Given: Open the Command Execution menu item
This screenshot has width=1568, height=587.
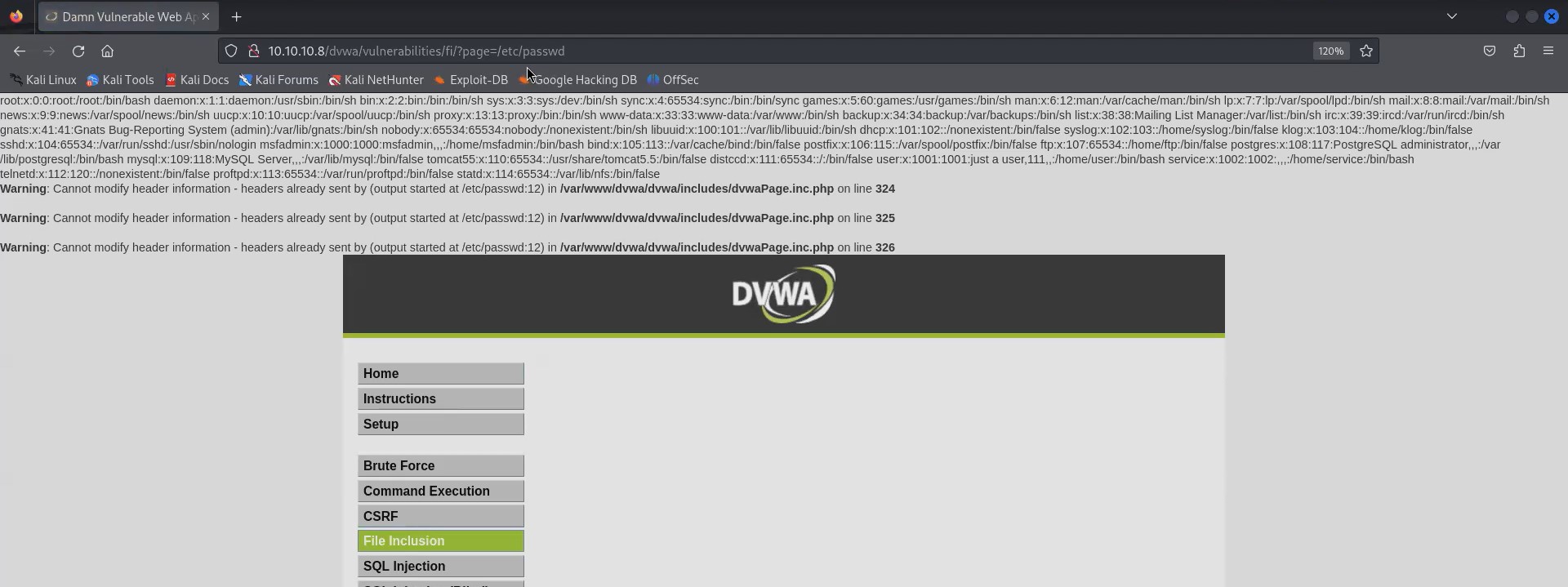Looking at the screenshot, I should pyautogui.click(x=441, y=491).
